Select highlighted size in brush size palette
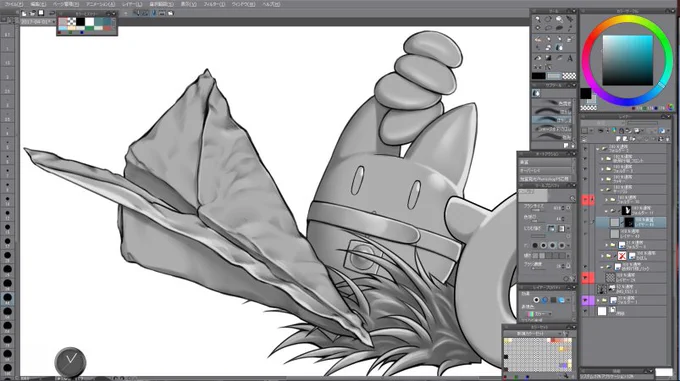This screenshot has height=381, width=680. click(7, 298)
